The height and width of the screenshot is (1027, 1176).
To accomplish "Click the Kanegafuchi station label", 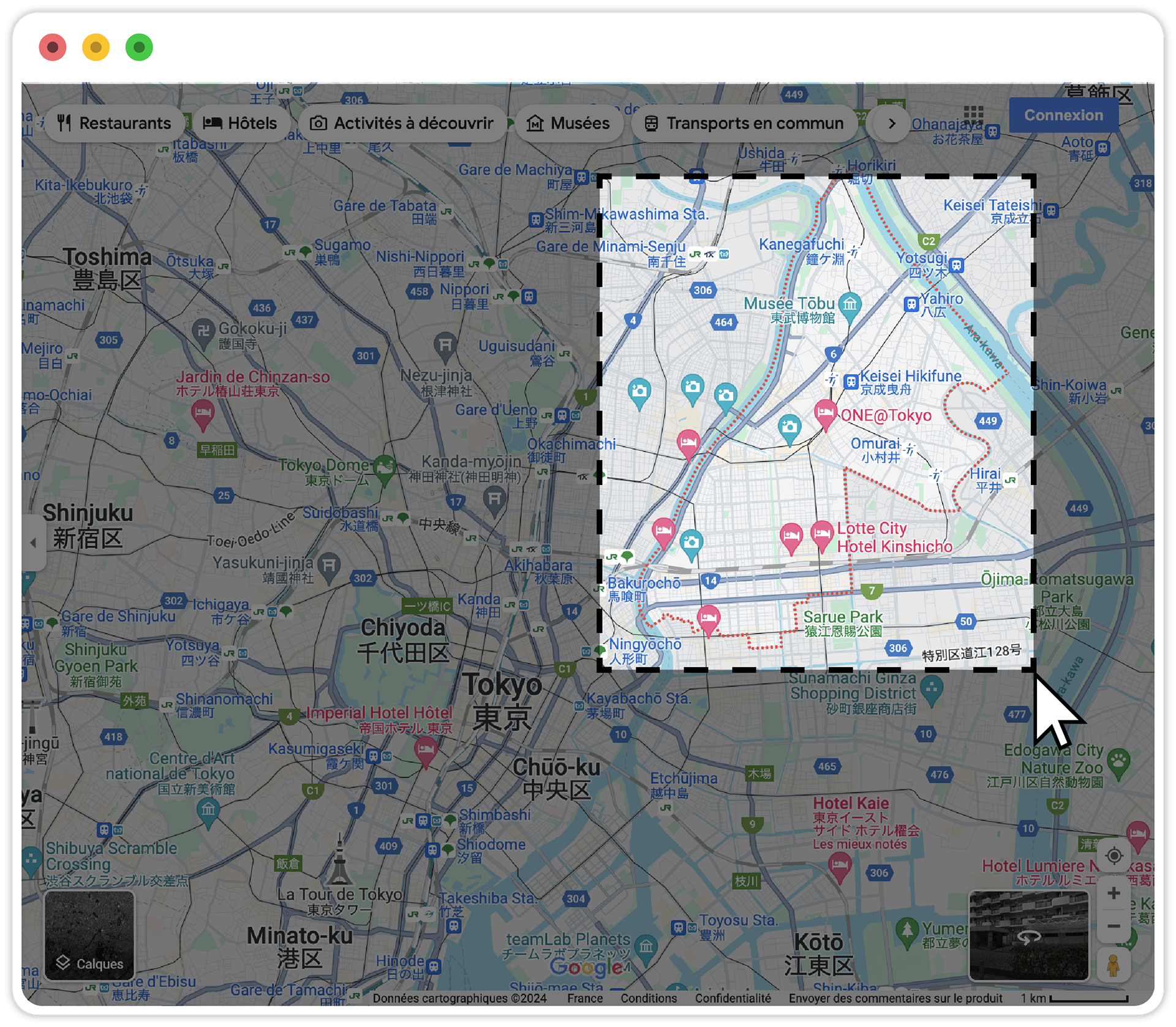I will [801, 251].
